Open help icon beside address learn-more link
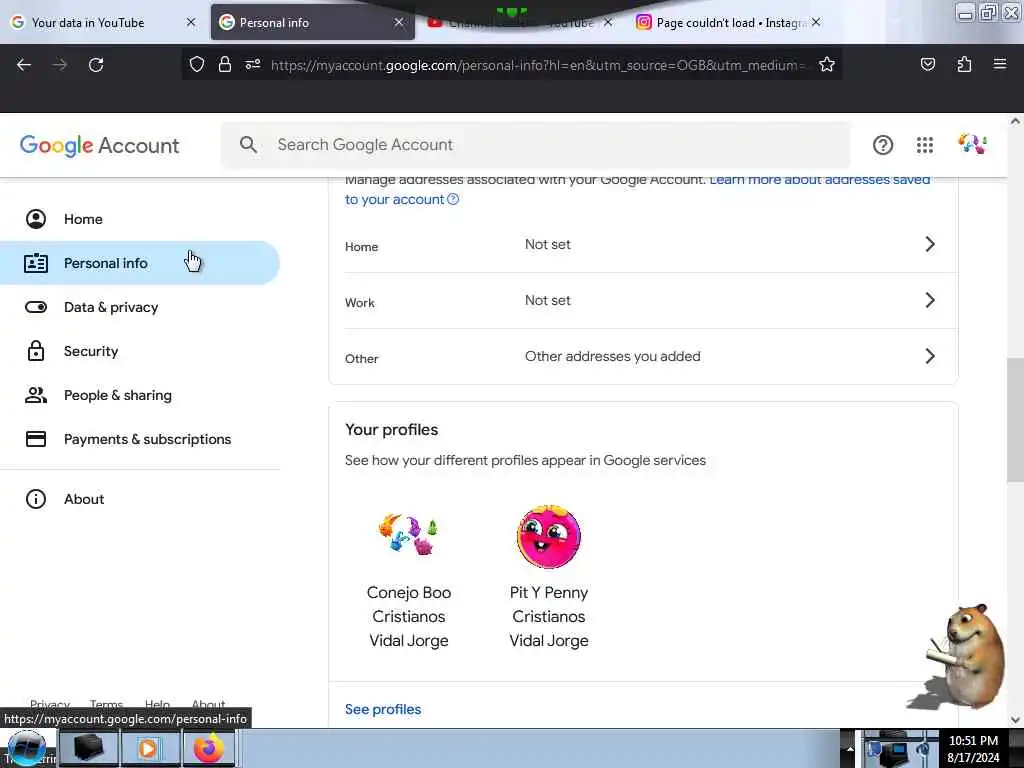 point(453,199)
